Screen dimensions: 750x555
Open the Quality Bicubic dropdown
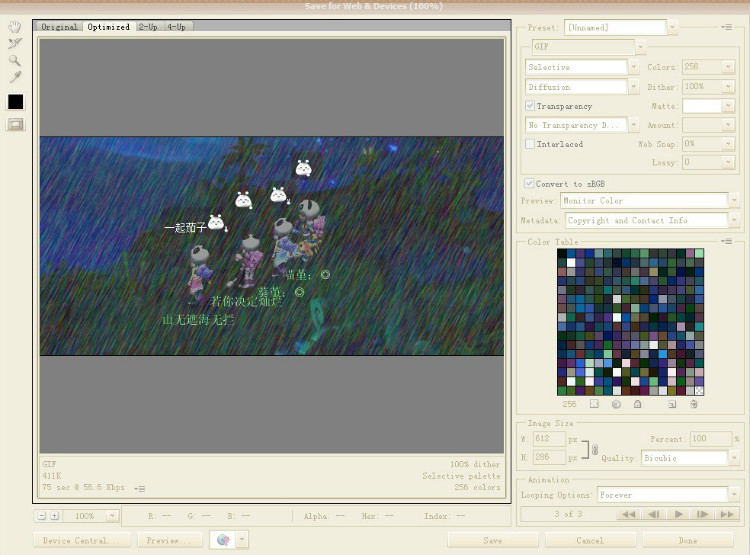coord(734,458)
